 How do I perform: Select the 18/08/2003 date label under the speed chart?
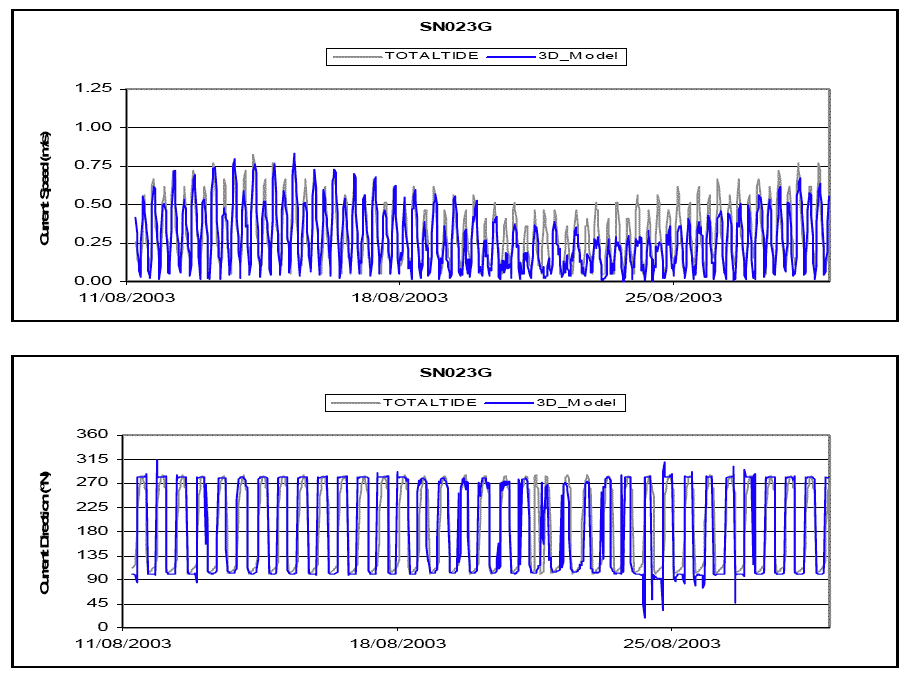click(399, 297)
